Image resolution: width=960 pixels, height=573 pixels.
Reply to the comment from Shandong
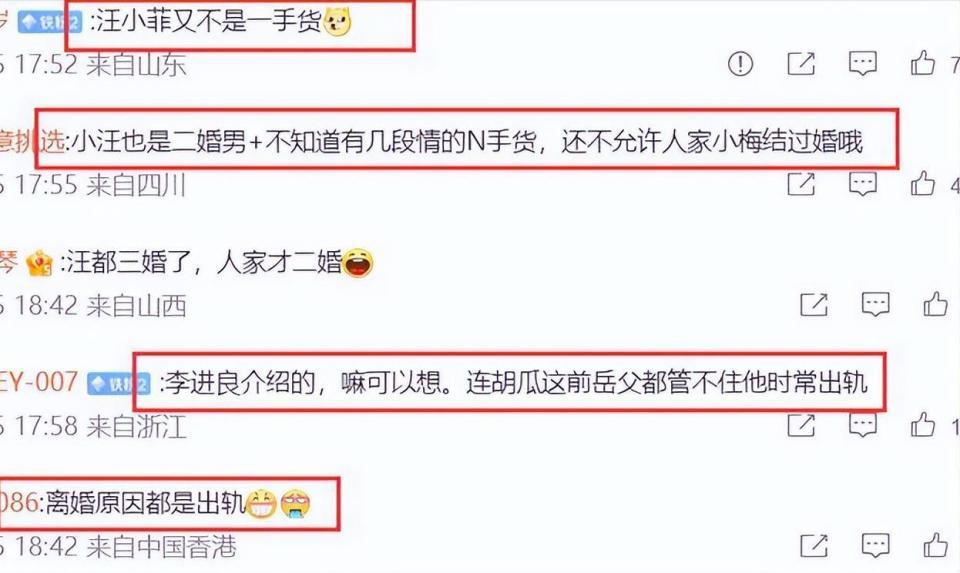[x=862, y=63]
